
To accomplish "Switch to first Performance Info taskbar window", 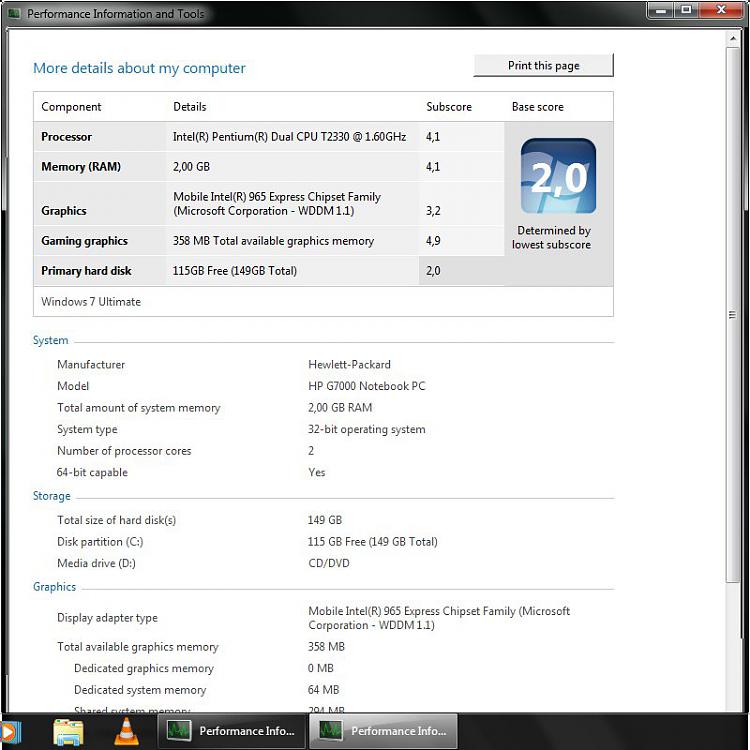I will click(x=232, y=731).
